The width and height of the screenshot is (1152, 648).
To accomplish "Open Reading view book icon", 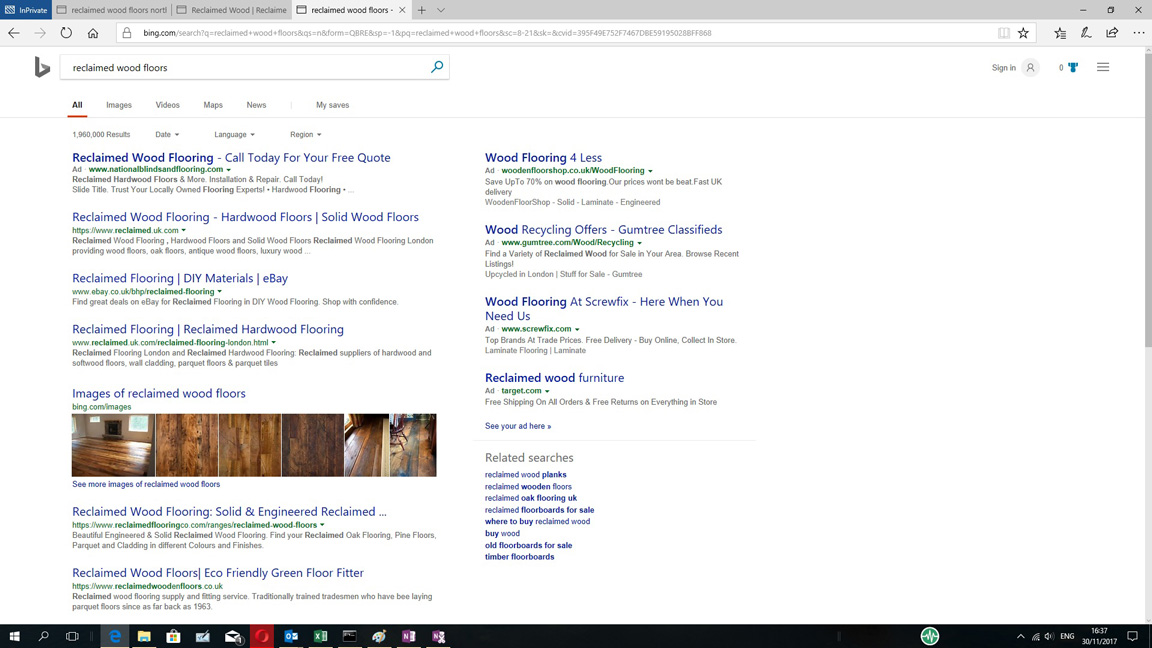I will [x=1003, y=33].
